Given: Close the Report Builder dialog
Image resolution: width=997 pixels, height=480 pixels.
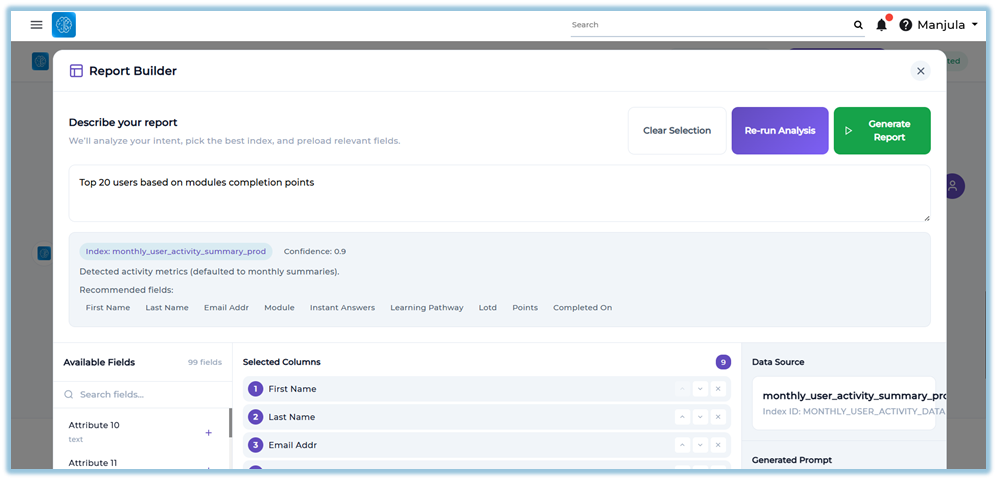Looking at the screenshot, I should [920, 71].
